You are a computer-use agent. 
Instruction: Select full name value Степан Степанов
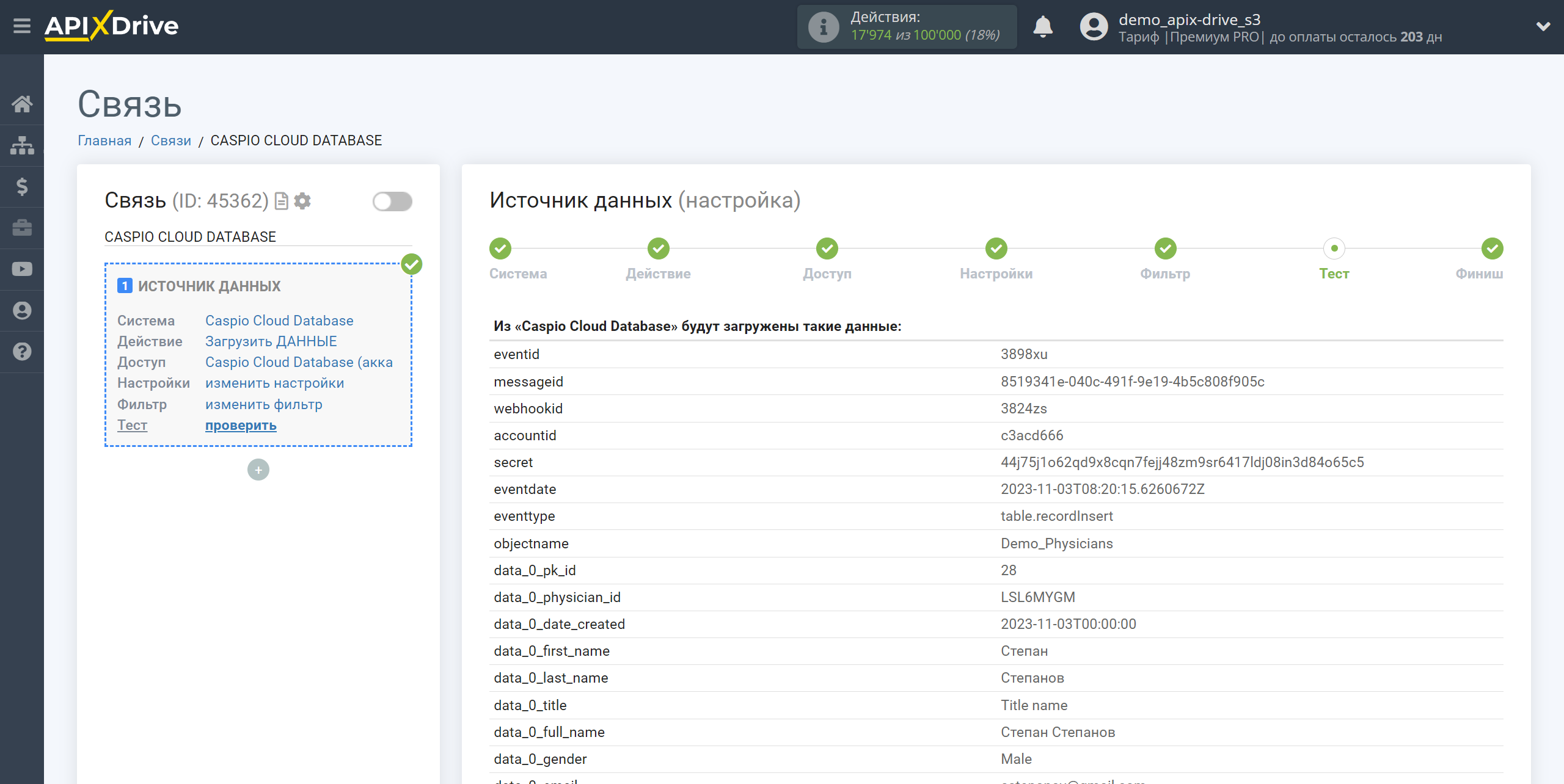[1058, 732]
